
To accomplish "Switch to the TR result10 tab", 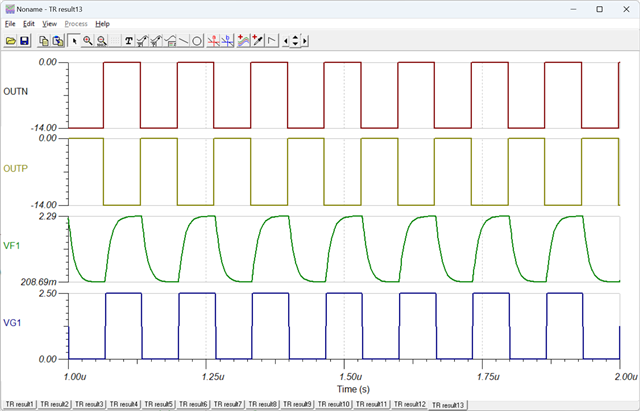I will (x=333, y=404).
